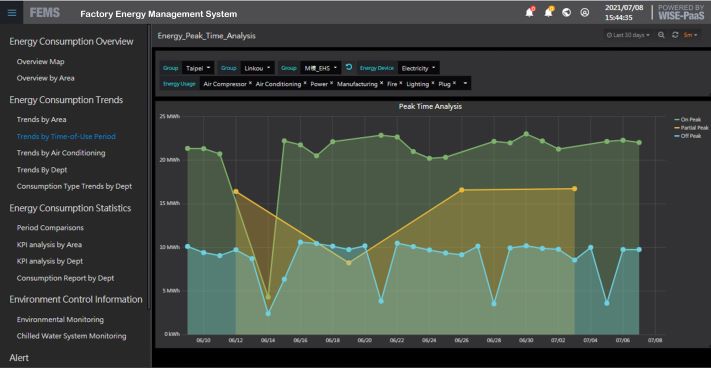Click the zoom out time range magnifier
711x368 pixels.
coord(661,35)
